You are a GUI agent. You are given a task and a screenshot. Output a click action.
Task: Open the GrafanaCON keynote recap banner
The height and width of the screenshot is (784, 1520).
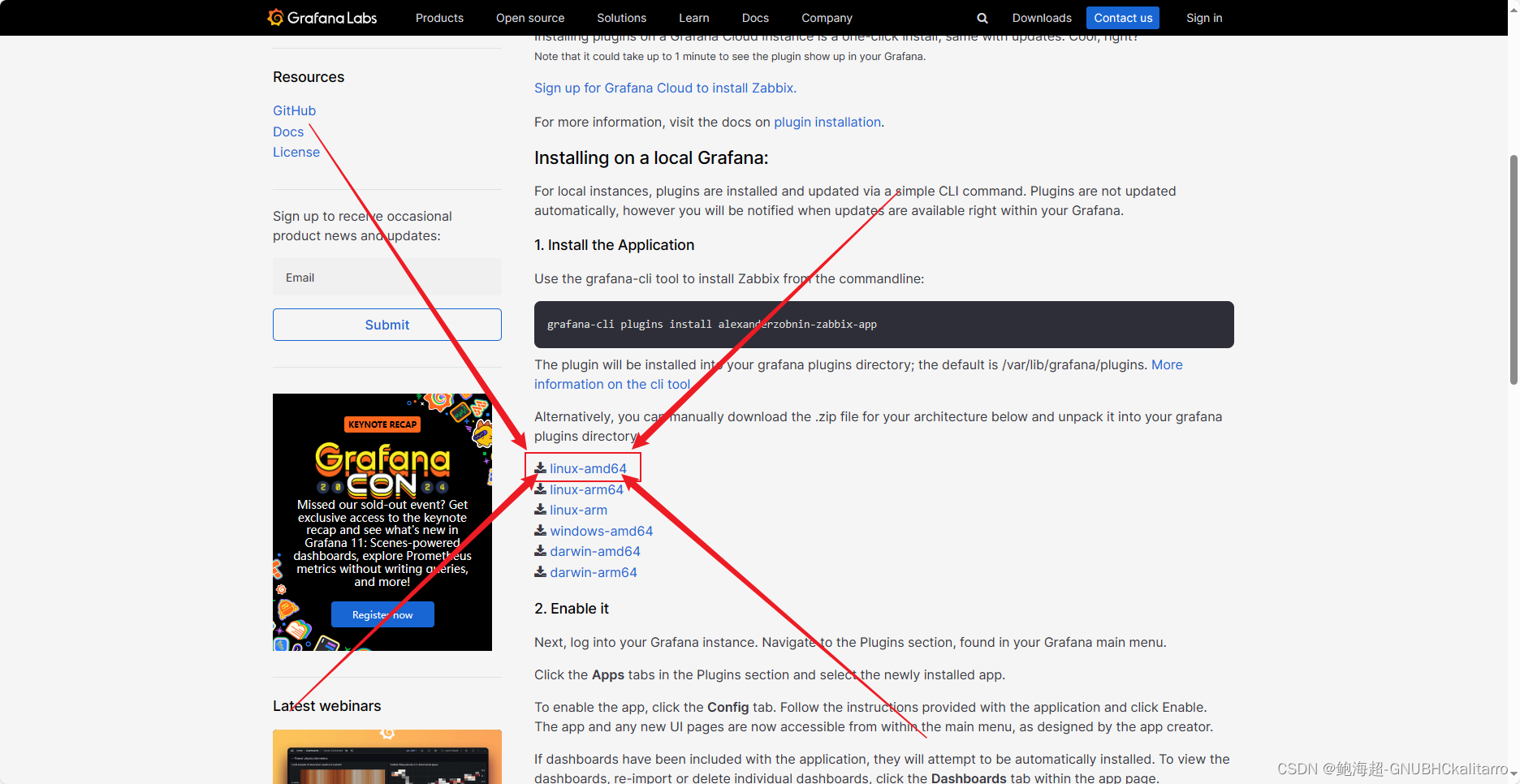[x=382, y=522]
